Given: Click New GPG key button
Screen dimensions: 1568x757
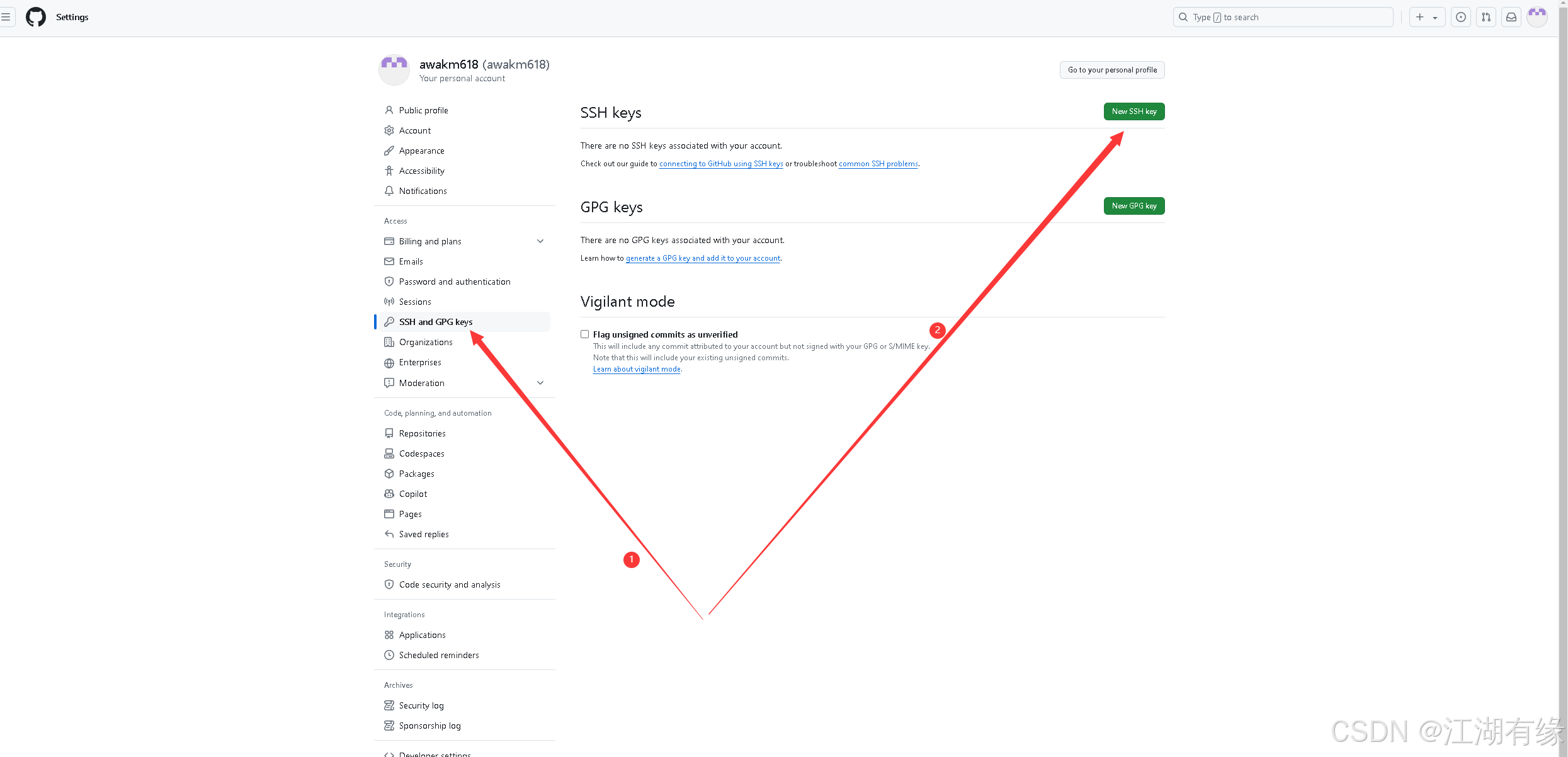Looking at the screenshot, I should point(1134,206).
